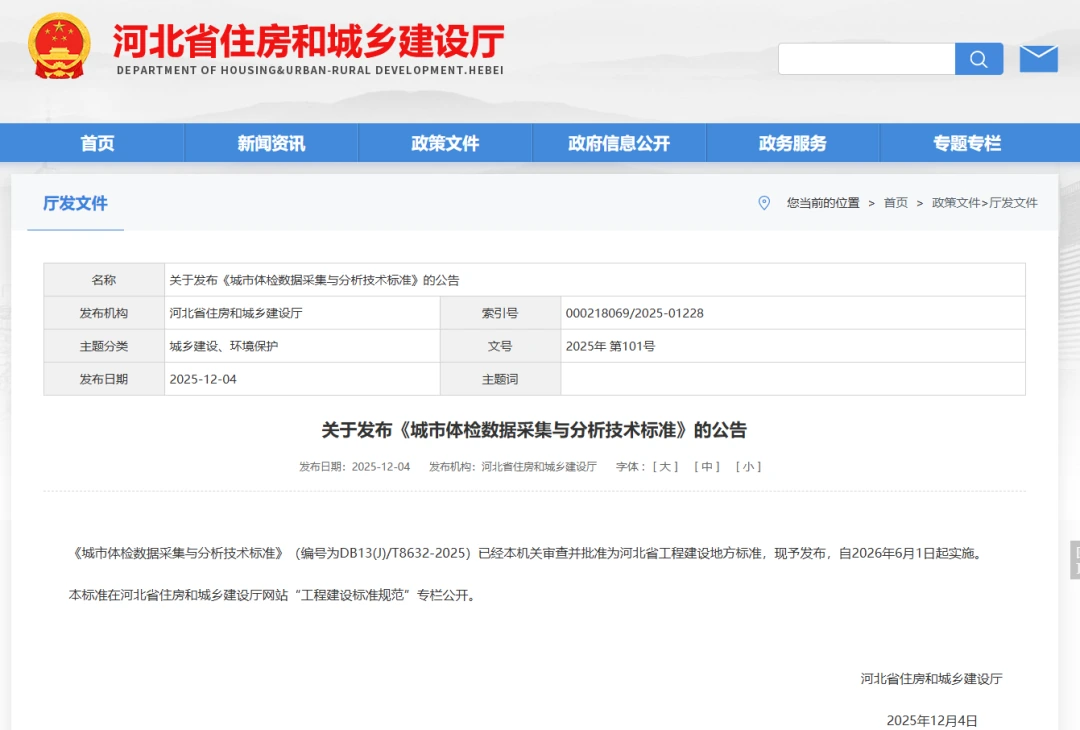1080x730 pixels.
Task: Click the 厅发文件 breadcrumb link
Action: (1013, 202)
